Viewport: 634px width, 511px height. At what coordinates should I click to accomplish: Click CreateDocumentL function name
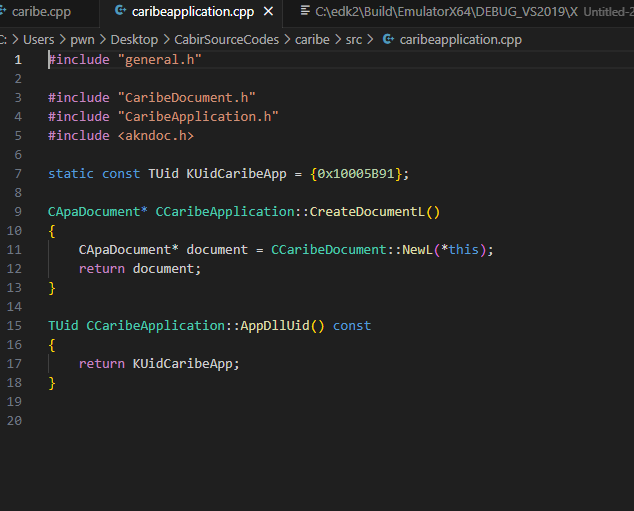click(x=367, y=212)
